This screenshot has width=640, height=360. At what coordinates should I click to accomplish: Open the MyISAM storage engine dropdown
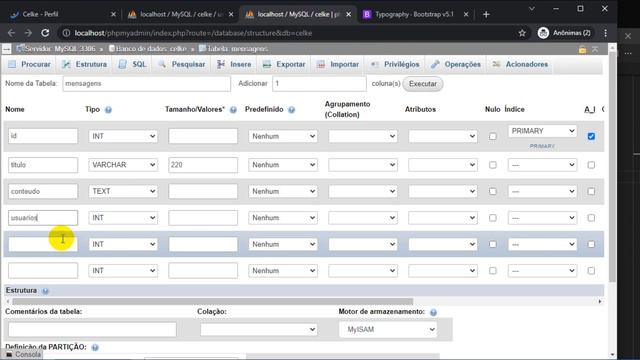pos(388,329)
